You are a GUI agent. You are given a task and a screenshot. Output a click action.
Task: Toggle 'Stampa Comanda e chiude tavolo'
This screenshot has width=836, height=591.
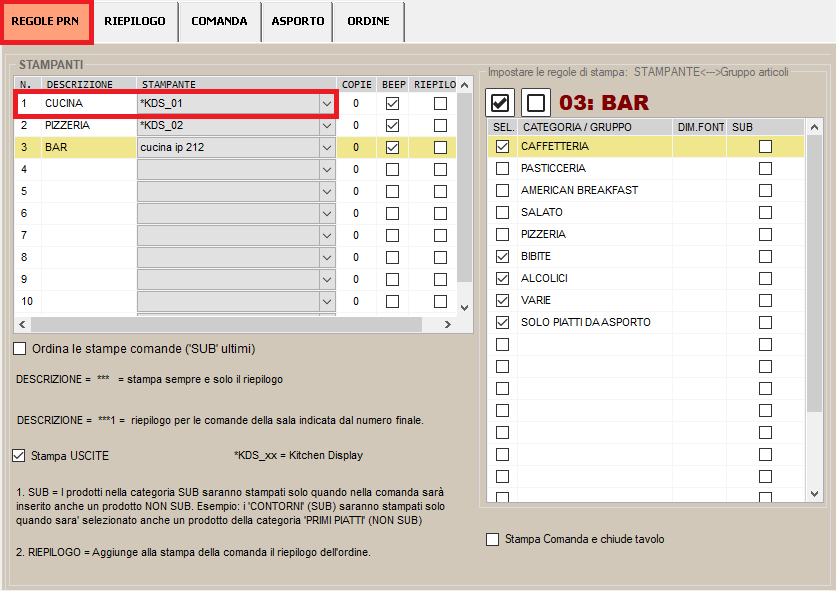[x=492, y=539]
